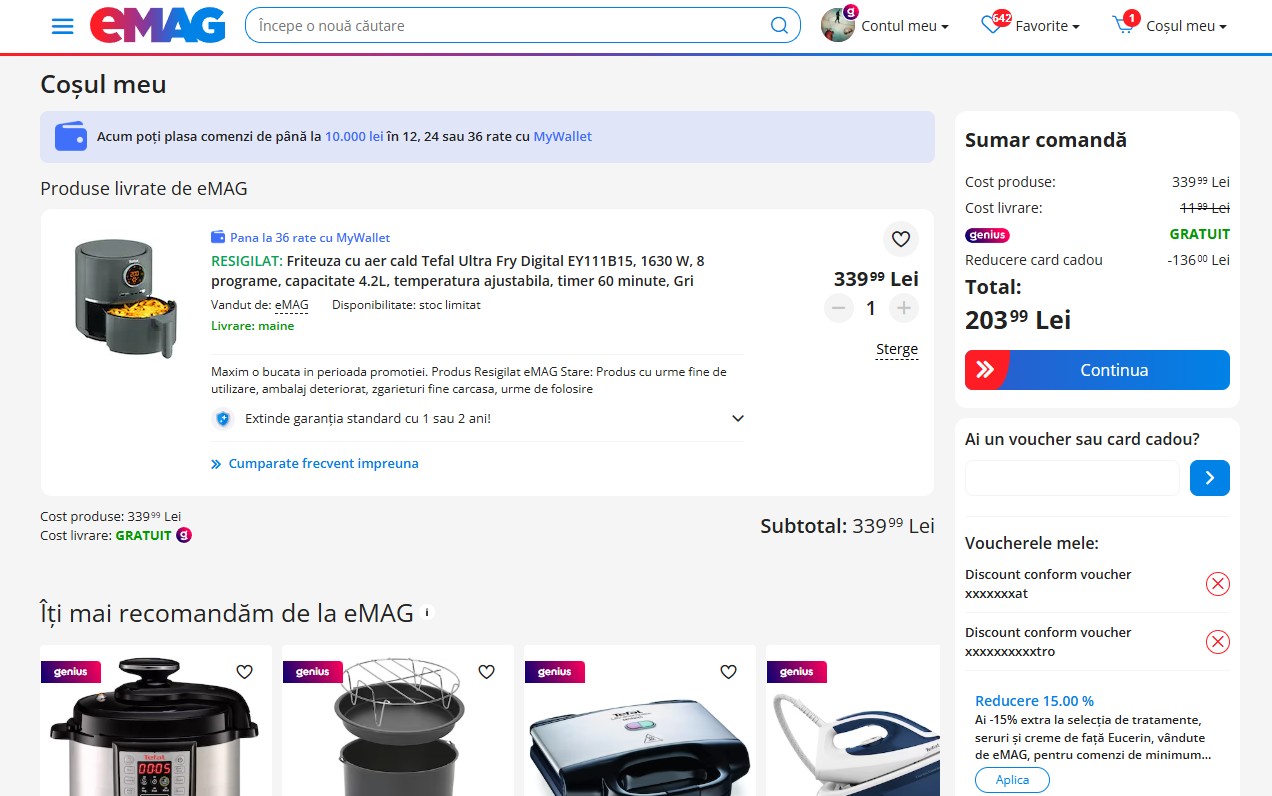The image size is (1272, 796).
Task: Click the warranty shield icon
Action: (x=223, y=419)
